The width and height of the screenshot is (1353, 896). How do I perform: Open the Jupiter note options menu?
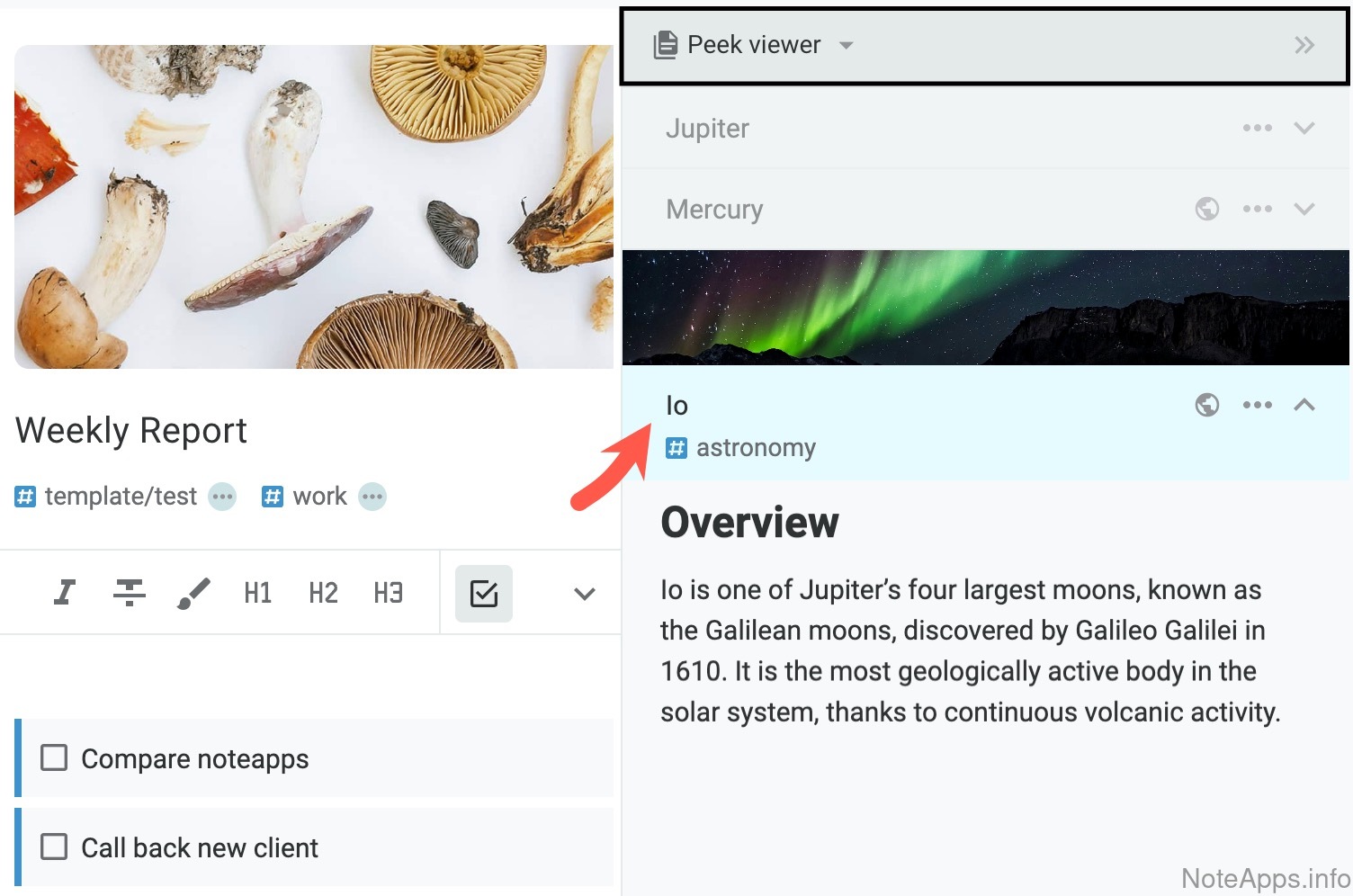click(x=1257, y=128)
